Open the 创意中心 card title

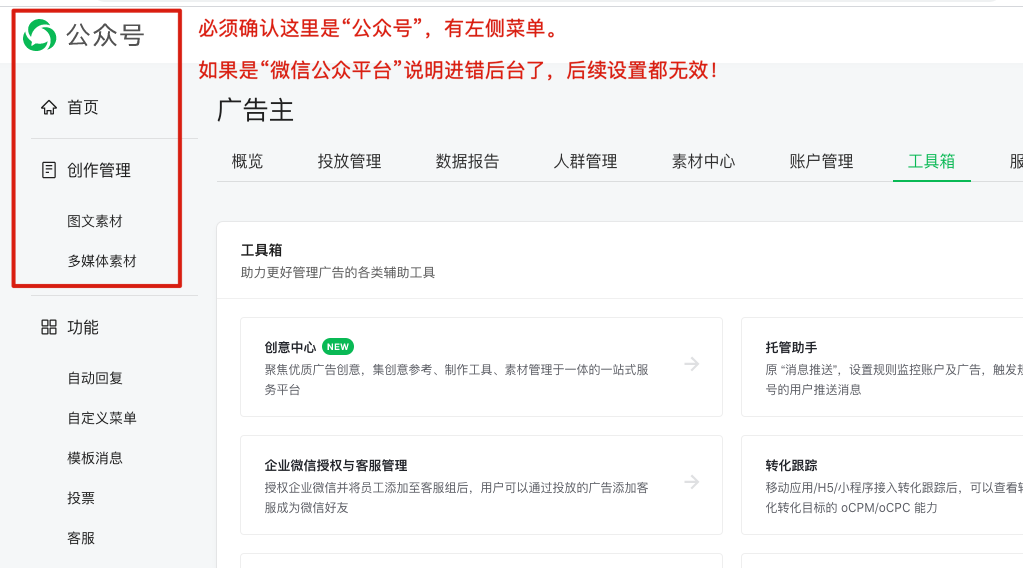[x=290, y=348]
